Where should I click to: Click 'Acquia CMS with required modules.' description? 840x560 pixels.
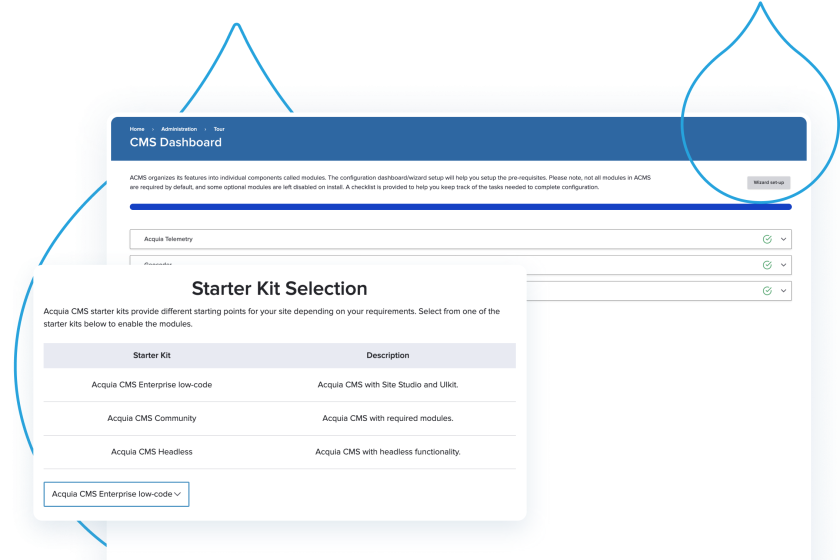point(388,419)
